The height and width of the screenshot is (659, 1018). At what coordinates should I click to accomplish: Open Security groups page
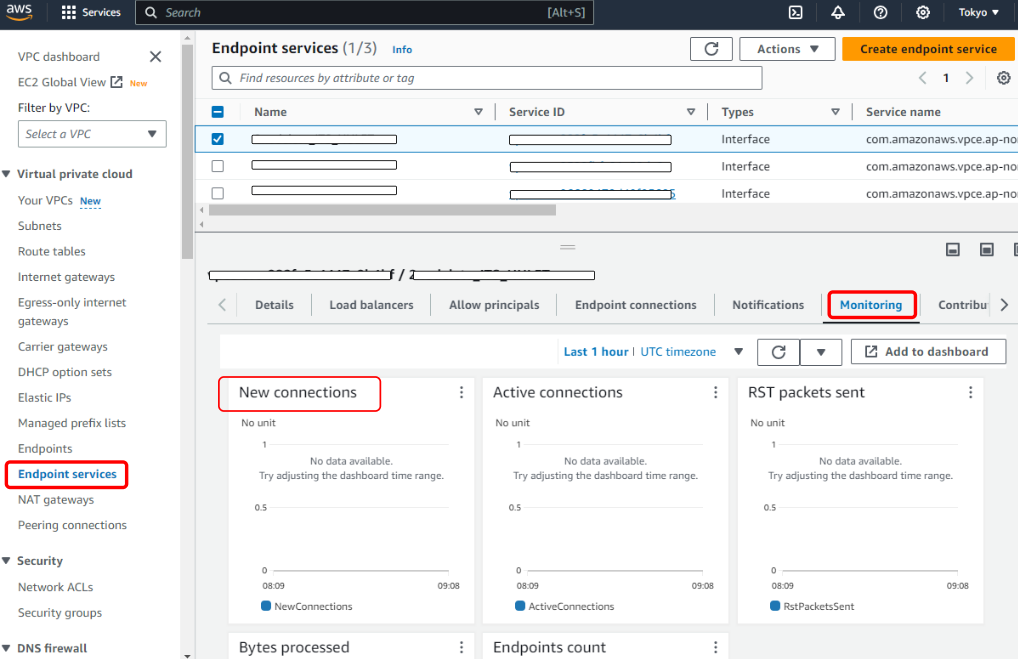(60, 612)
